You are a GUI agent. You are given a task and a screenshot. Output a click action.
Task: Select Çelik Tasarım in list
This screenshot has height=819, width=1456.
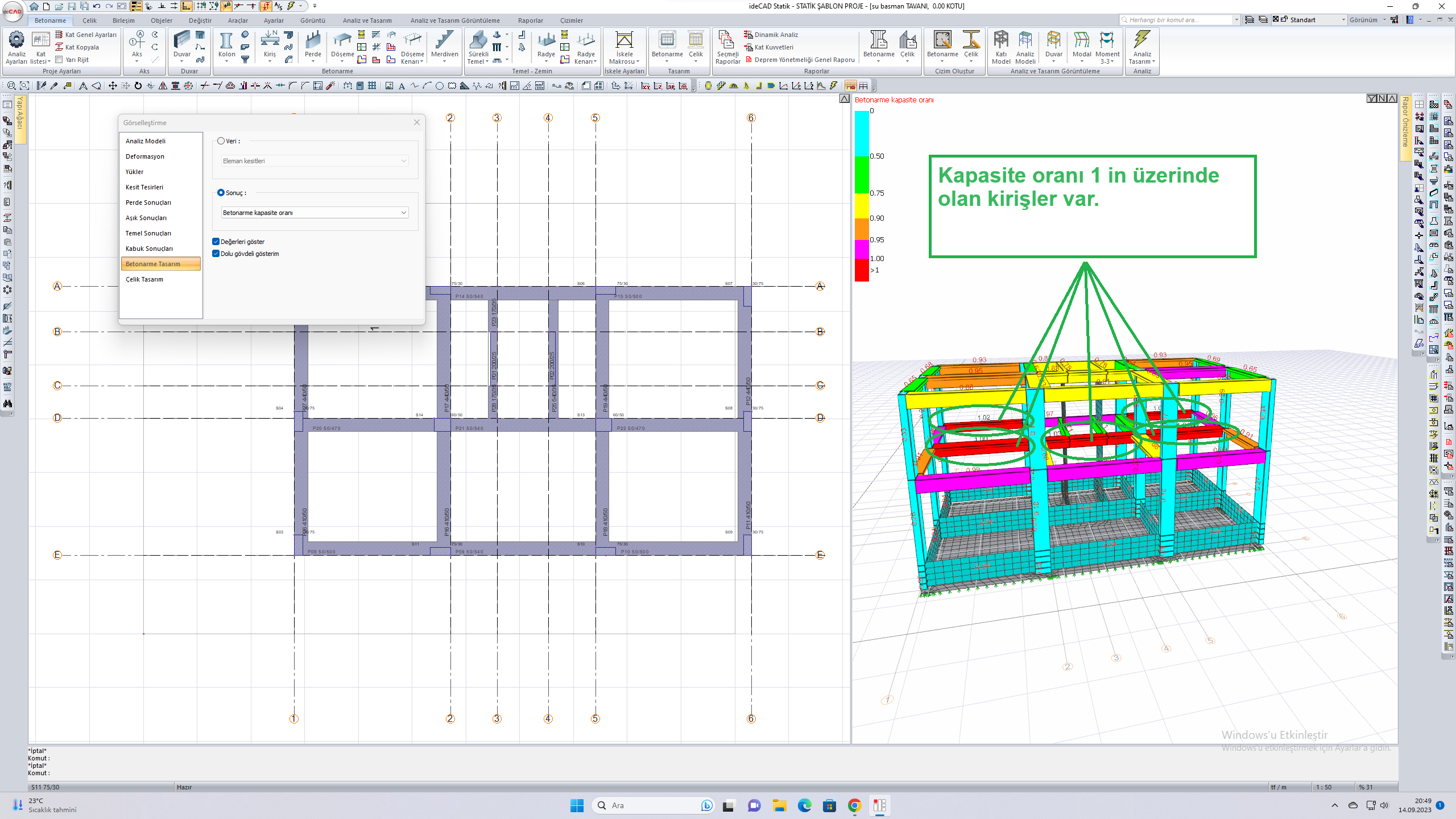coord(161,279)
